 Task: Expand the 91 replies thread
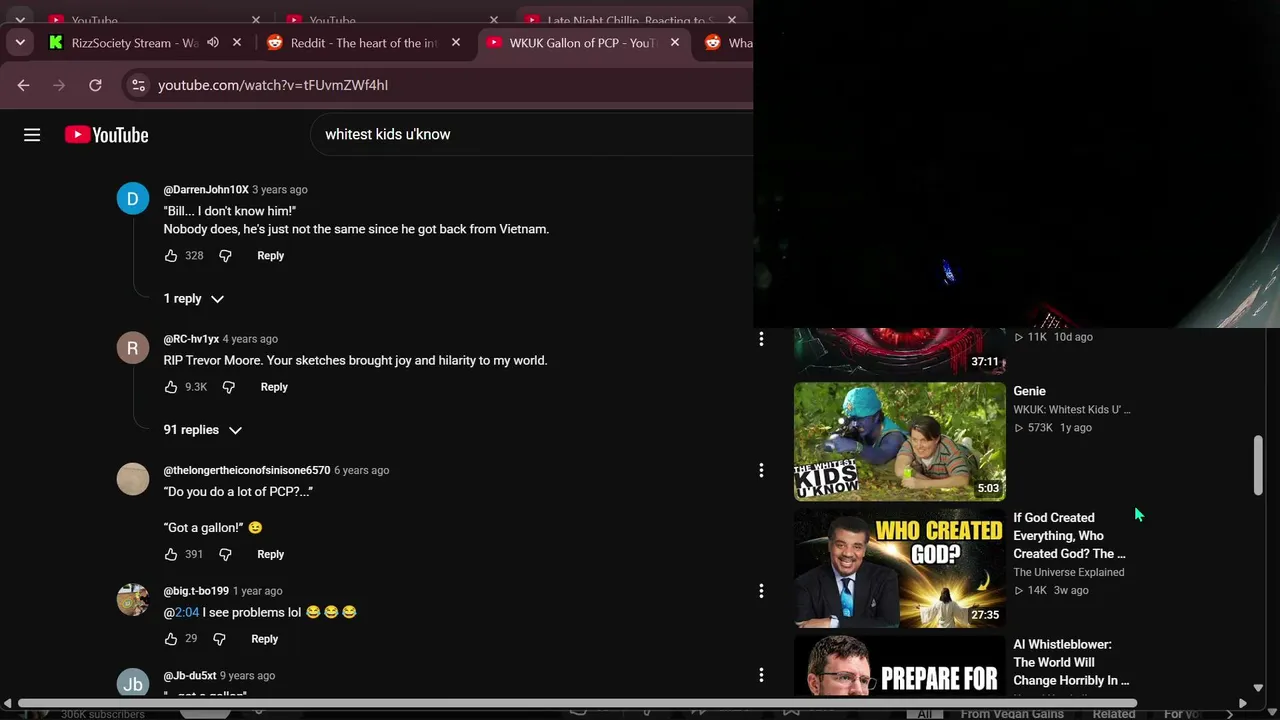pyautogui.click(x=203, y=430)
